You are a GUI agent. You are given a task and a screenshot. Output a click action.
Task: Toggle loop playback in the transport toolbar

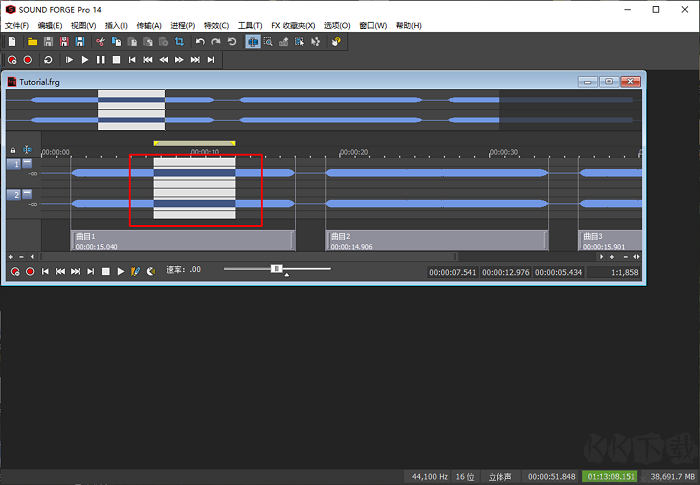coord(48,60)
